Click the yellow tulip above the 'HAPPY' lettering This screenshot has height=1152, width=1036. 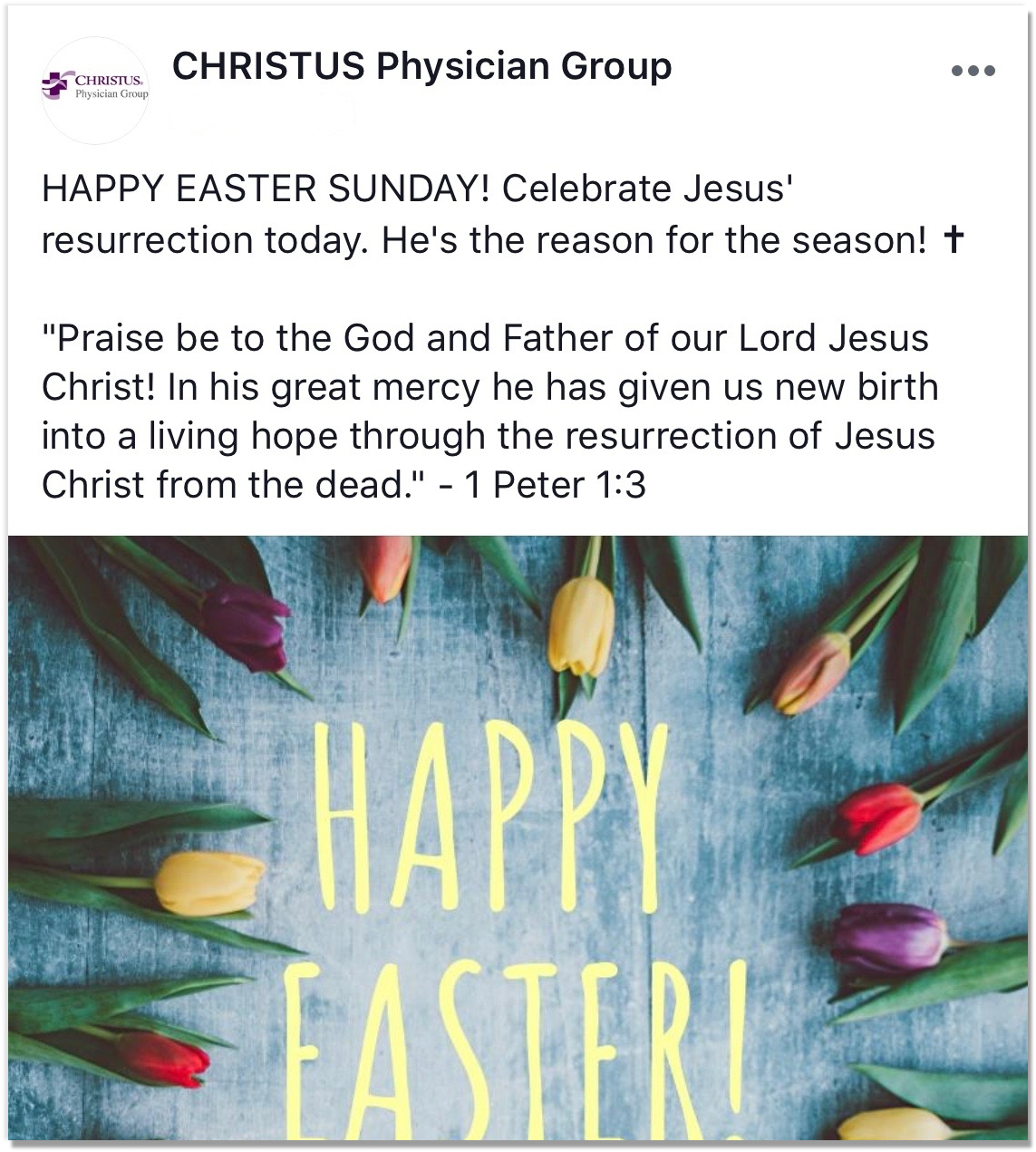pyautogui.click(x=581, y=624)
